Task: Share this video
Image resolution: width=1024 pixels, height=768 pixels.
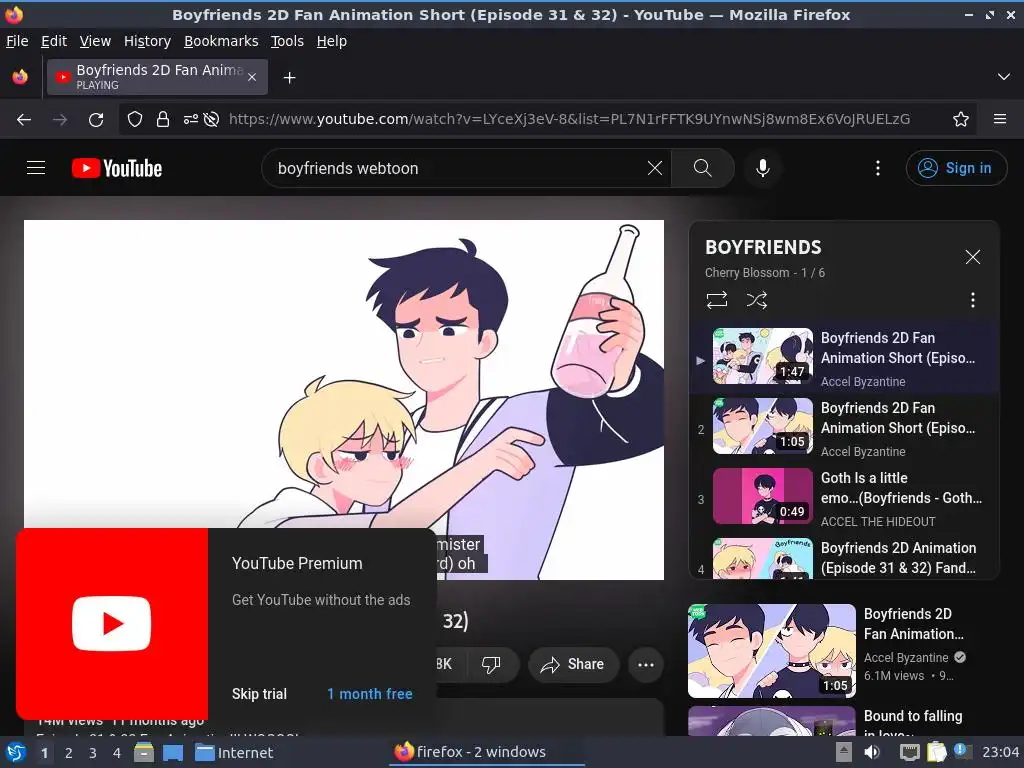Action: coord(573,665)
